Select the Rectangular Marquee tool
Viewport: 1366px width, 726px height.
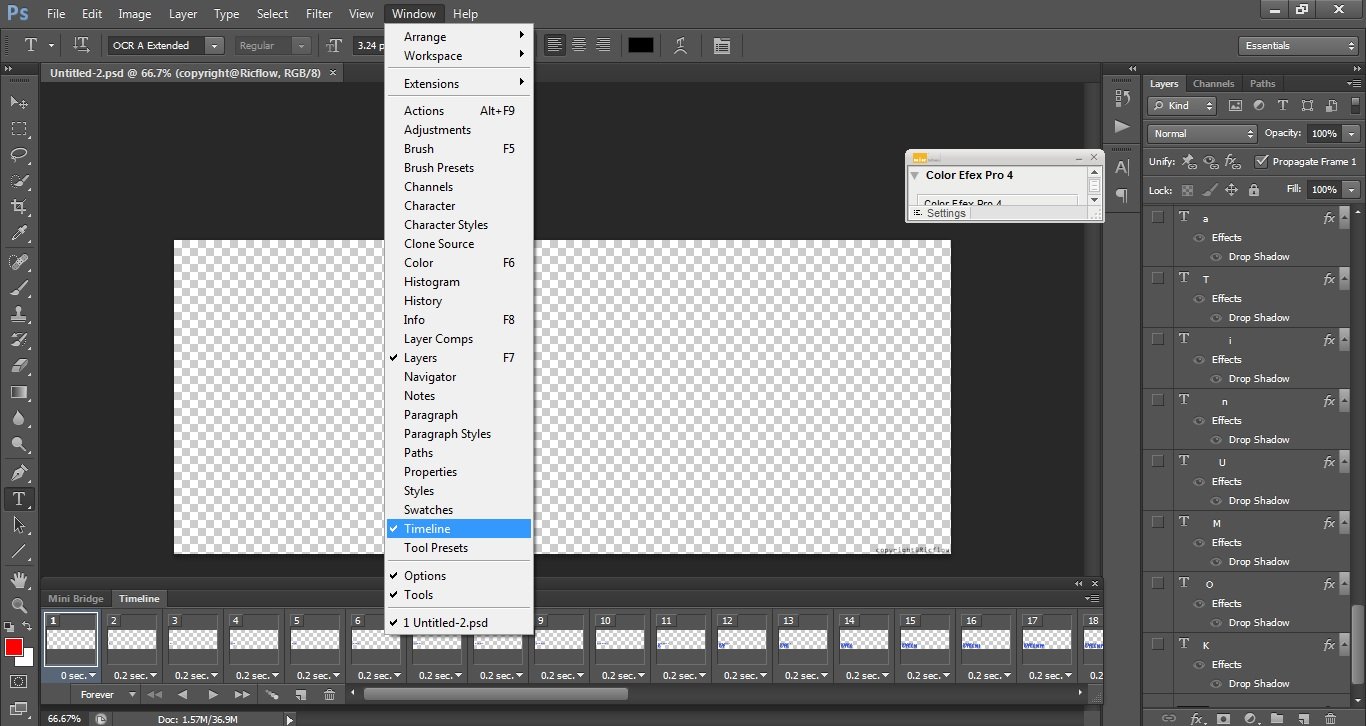pos(19,128)
